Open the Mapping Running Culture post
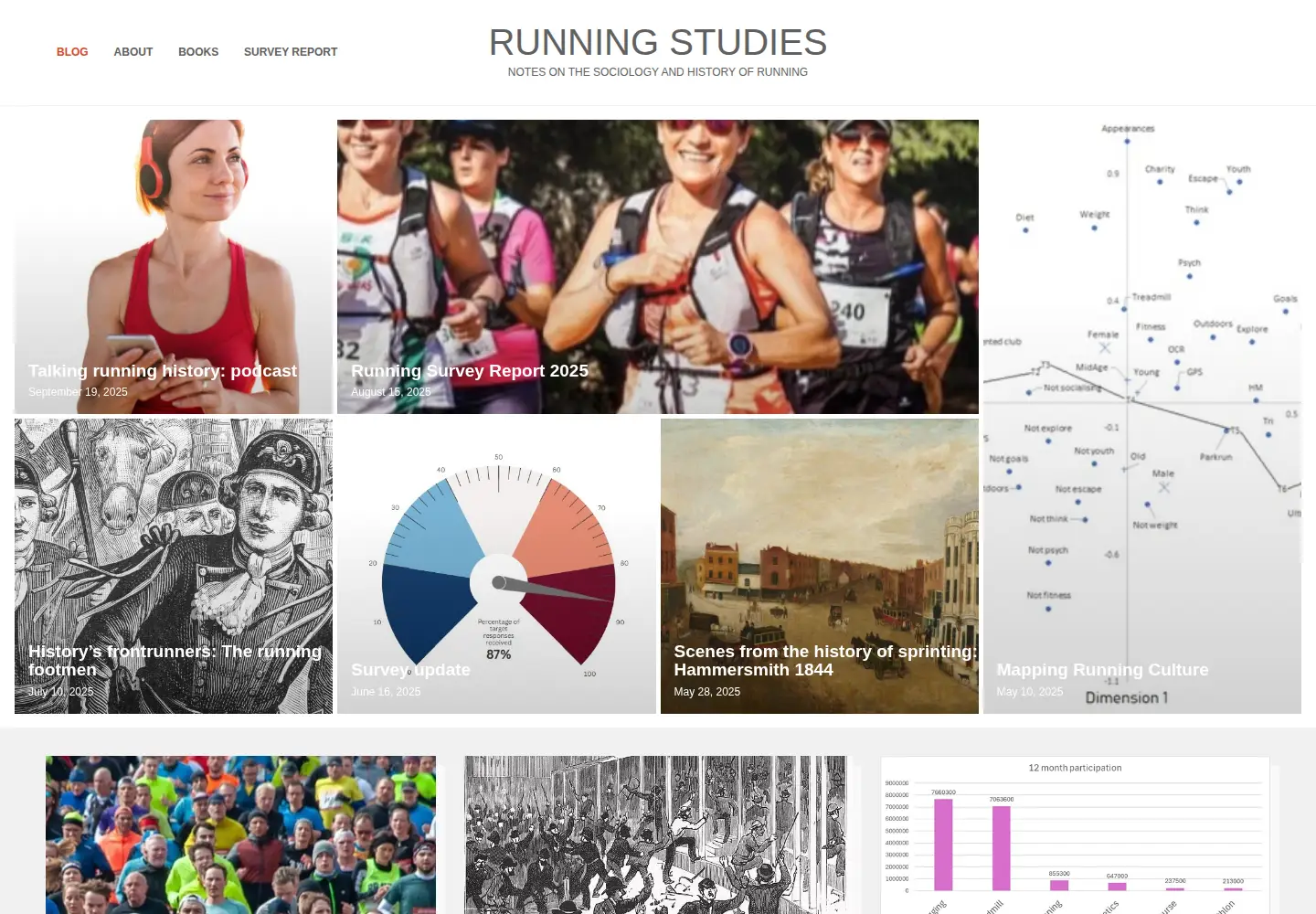This screenshot has height=914, width=1316. coord(1102,670)
